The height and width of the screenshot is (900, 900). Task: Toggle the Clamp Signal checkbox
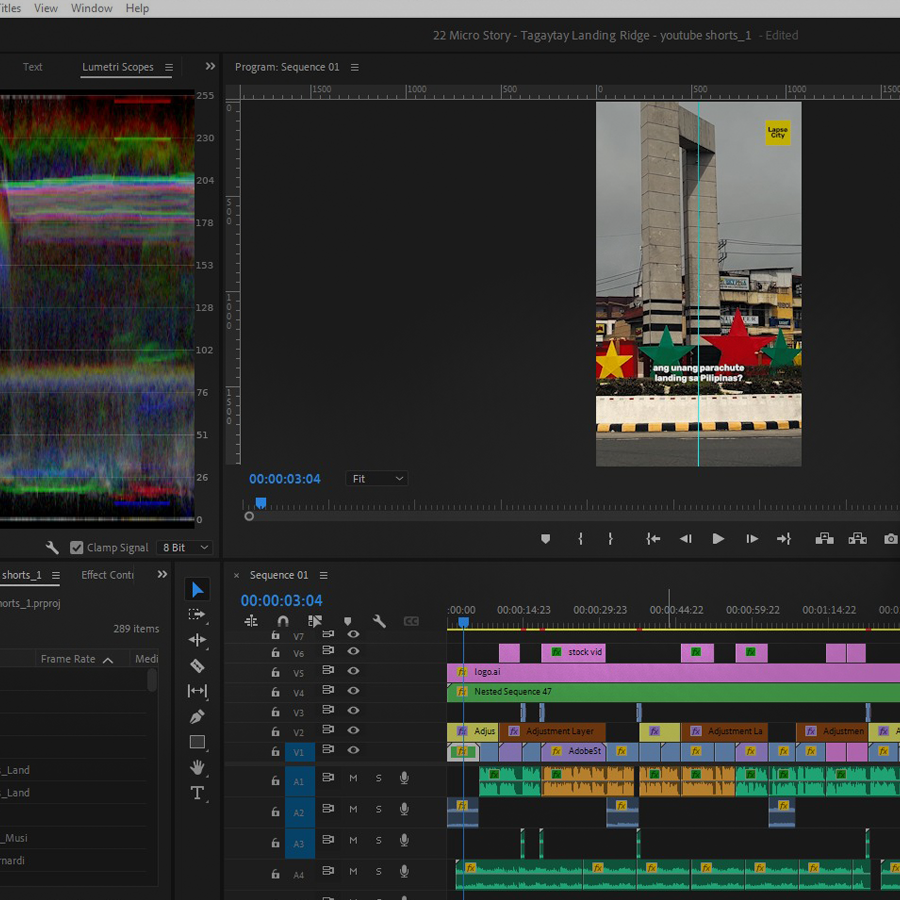coord(76,548)
